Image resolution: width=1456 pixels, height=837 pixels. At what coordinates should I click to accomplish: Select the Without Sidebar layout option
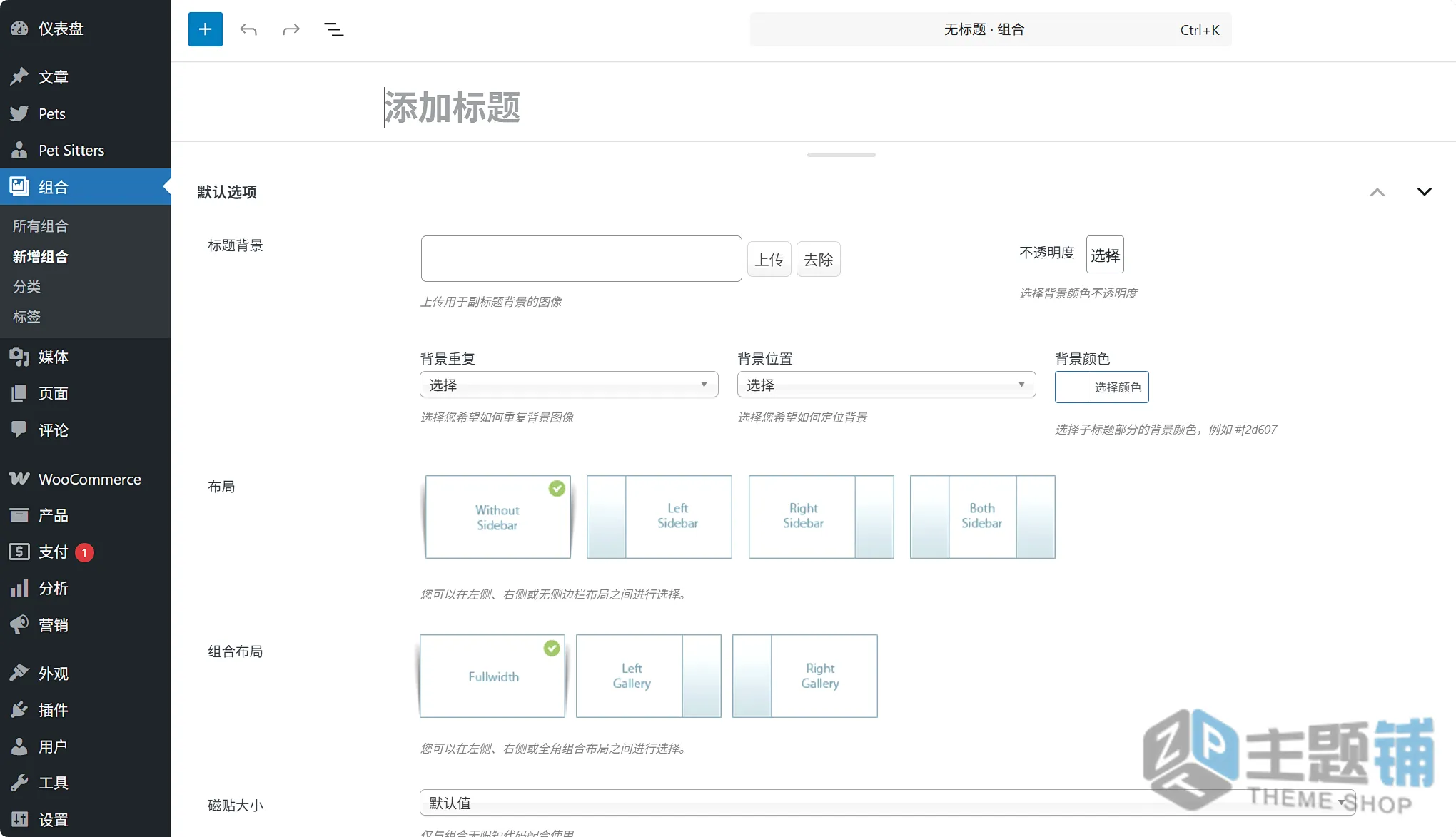(498, 517)
